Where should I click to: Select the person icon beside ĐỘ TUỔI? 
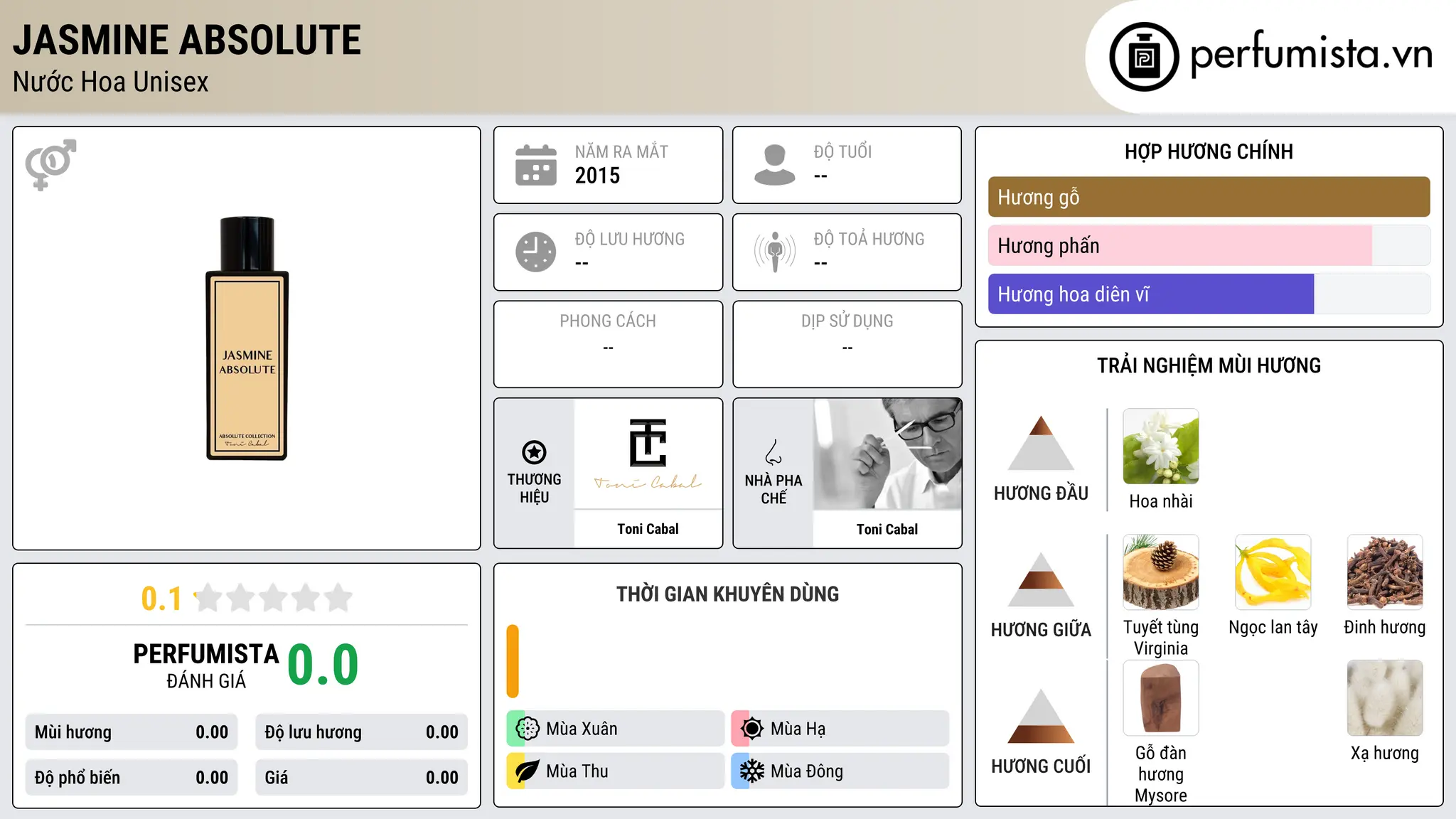pos(774,165)
